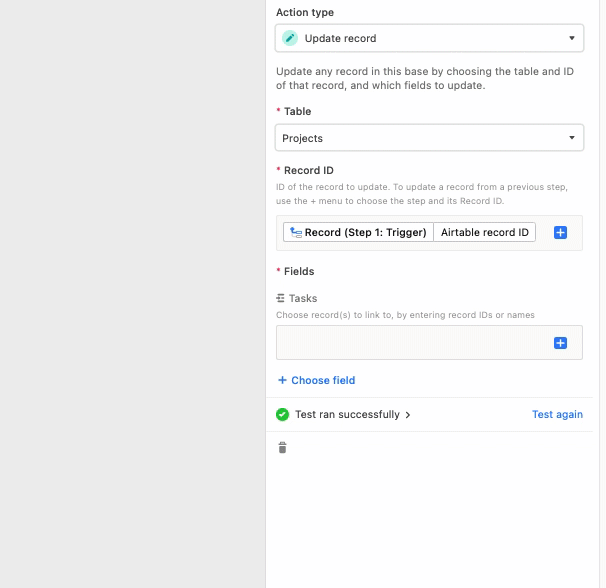
Task: Click the green success checkmark icon
Action: coord(283,414)
